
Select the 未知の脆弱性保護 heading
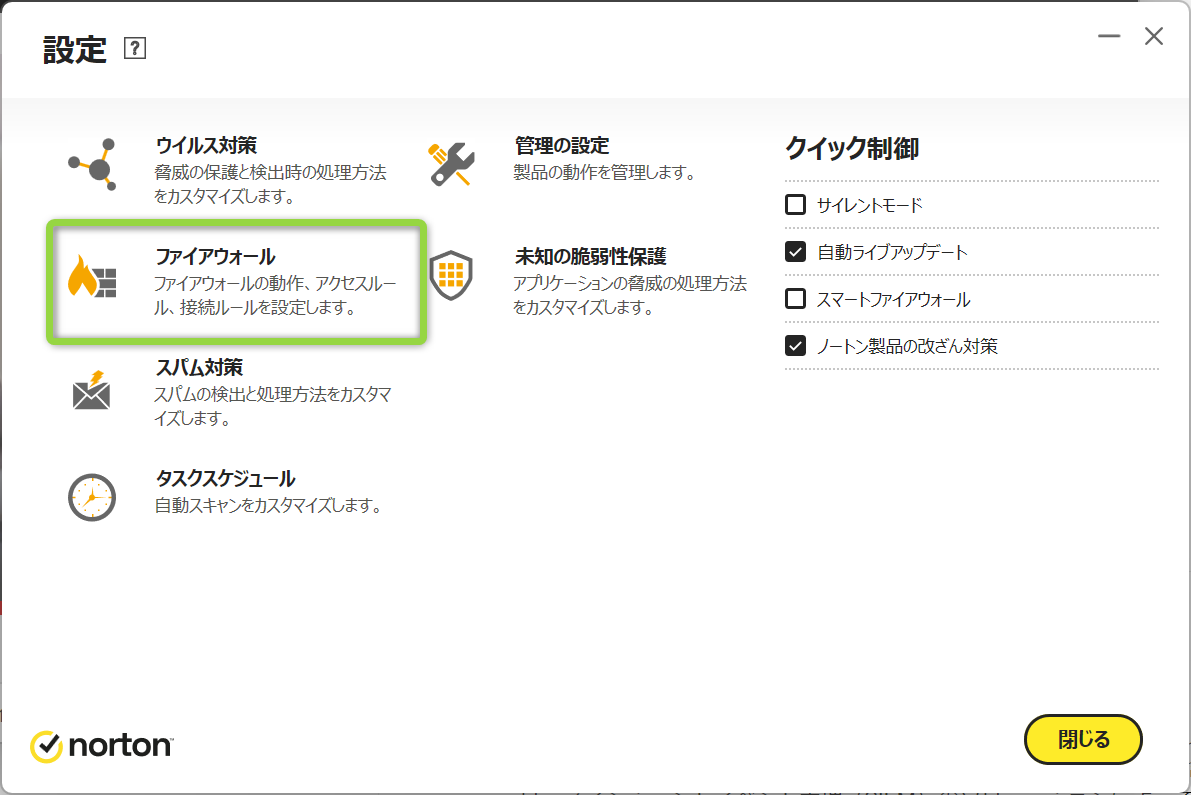click(590, 257)
